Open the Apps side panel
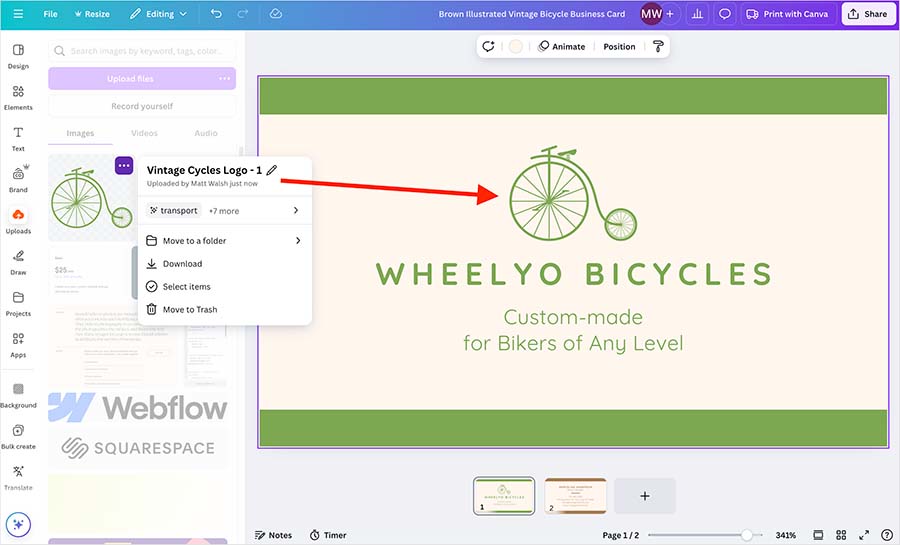The width and height of the screenshot is (900, 545). (18, 345)
